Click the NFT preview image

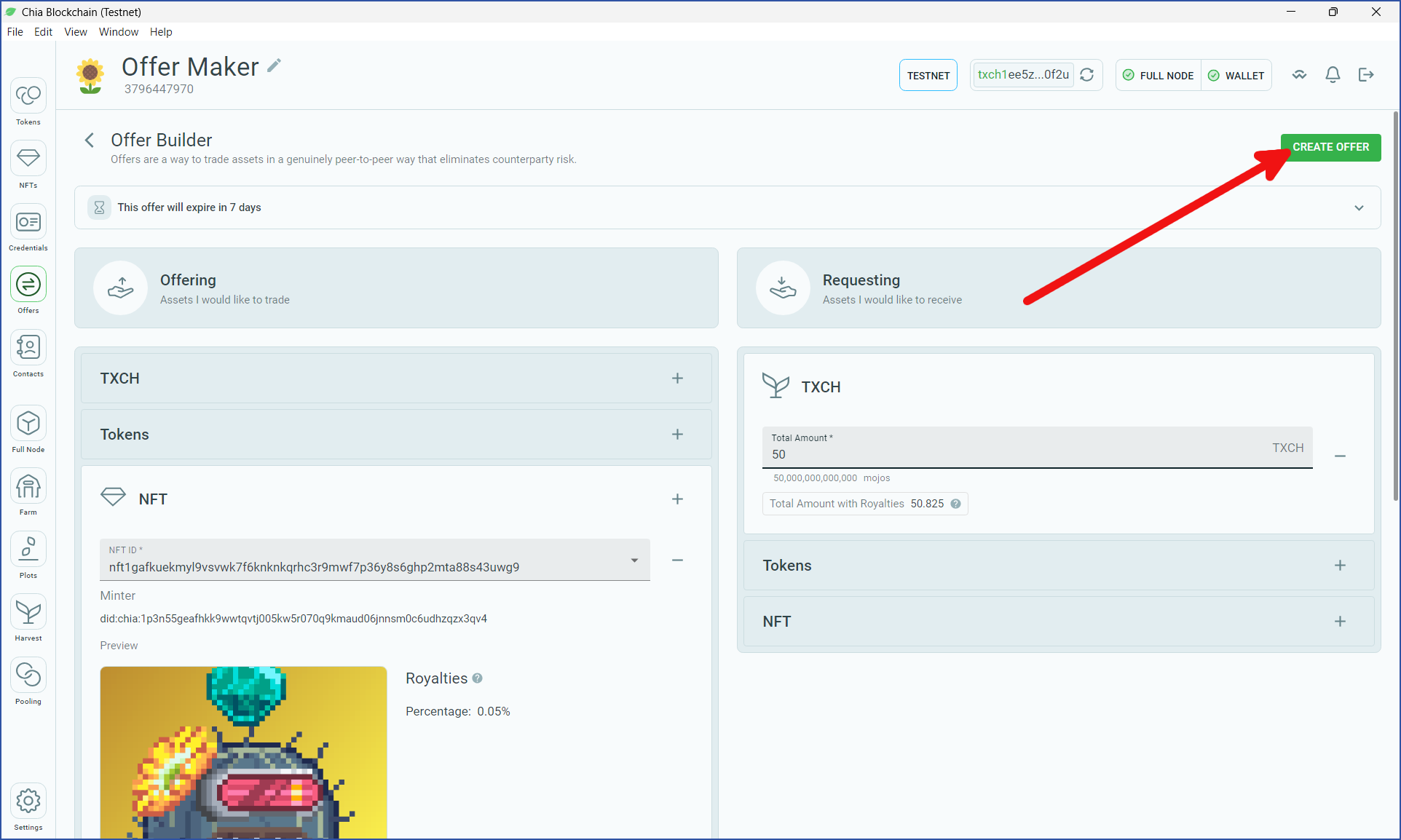pos(243,753)
